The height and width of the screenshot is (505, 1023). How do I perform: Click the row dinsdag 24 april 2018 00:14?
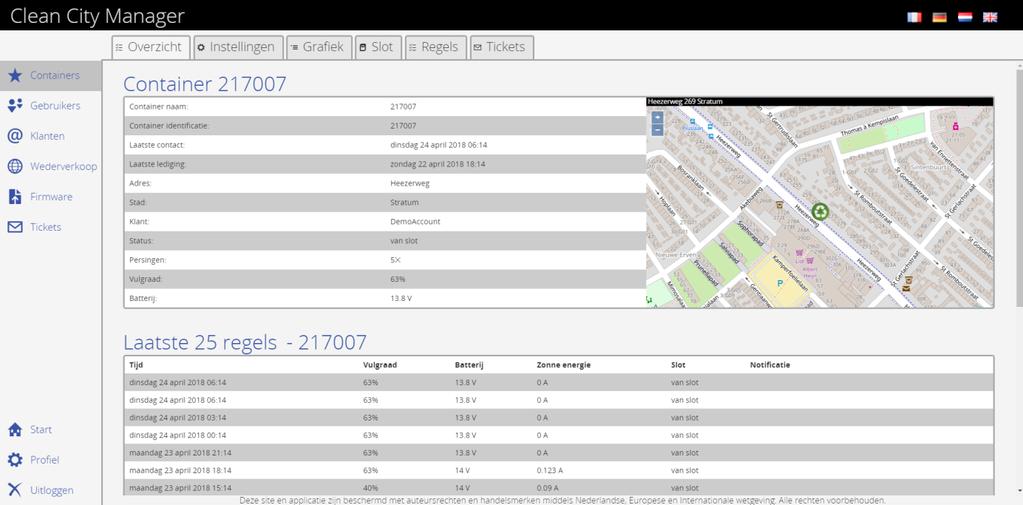(x=558, y=435)
